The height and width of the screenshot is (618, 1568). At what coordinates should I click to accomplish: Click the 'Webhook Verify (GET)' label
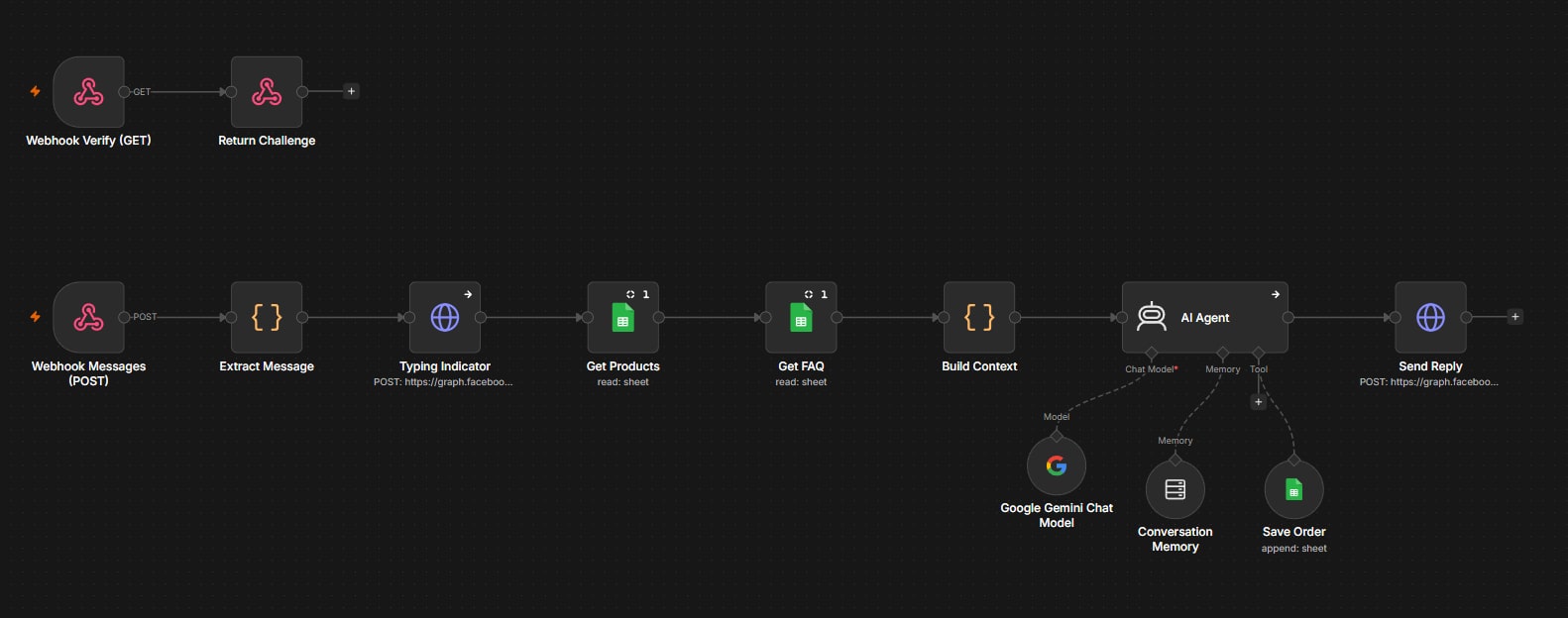click(x=88, y=141)
